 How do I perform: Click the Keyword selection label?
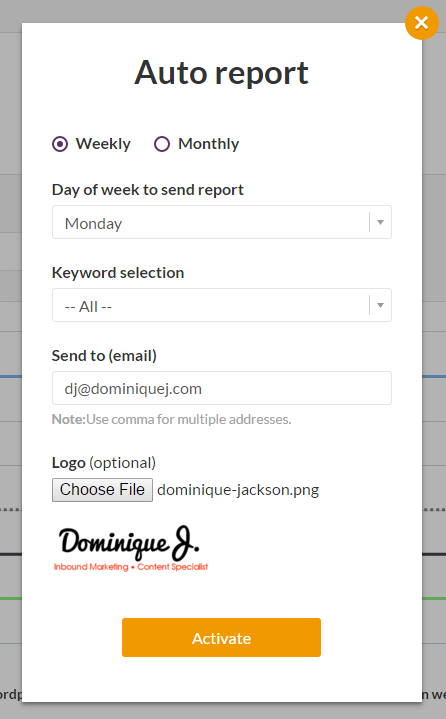click(118, 273)
